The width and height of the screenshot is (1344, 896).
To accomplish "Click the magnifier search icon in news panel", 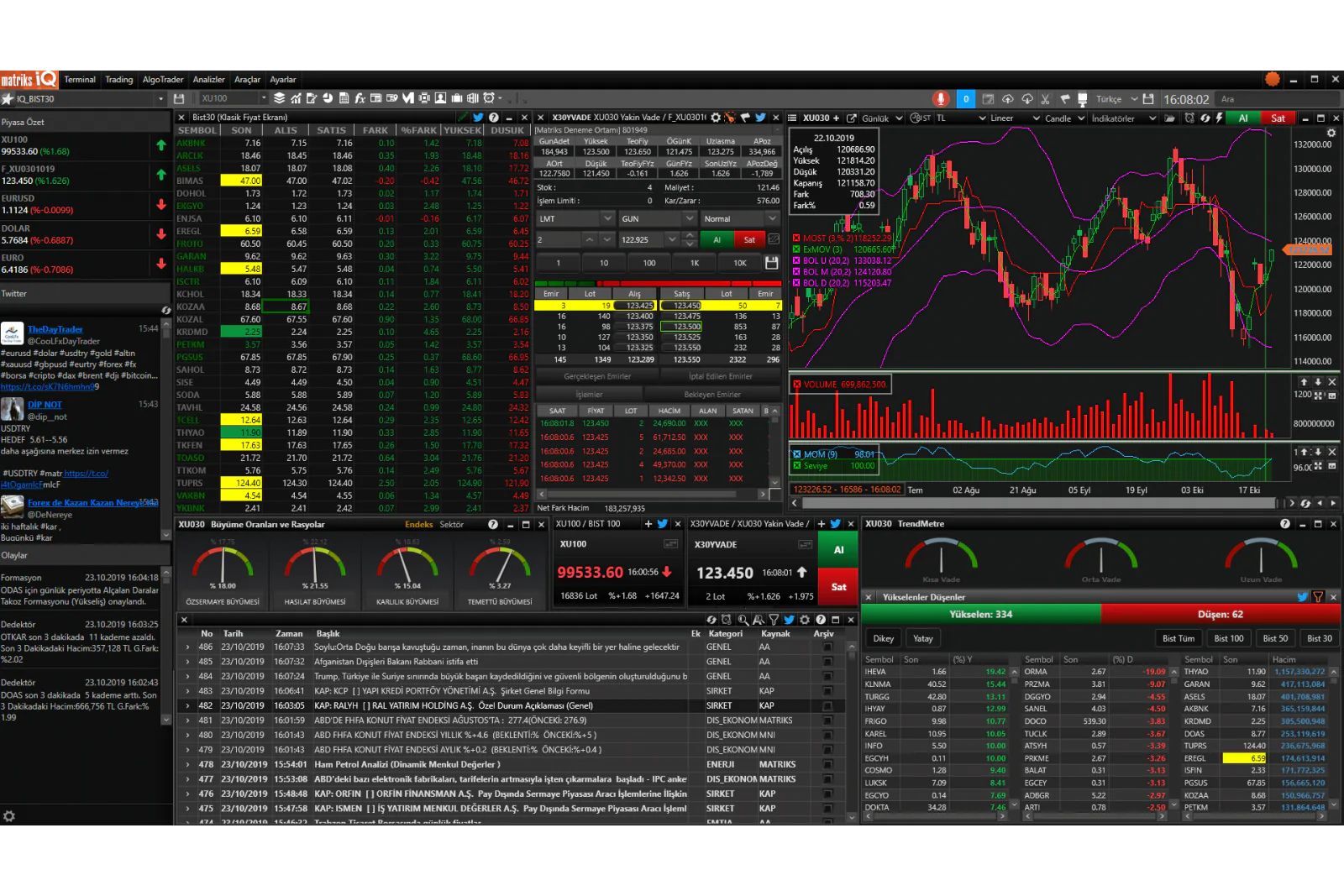I will coord(743,620).
